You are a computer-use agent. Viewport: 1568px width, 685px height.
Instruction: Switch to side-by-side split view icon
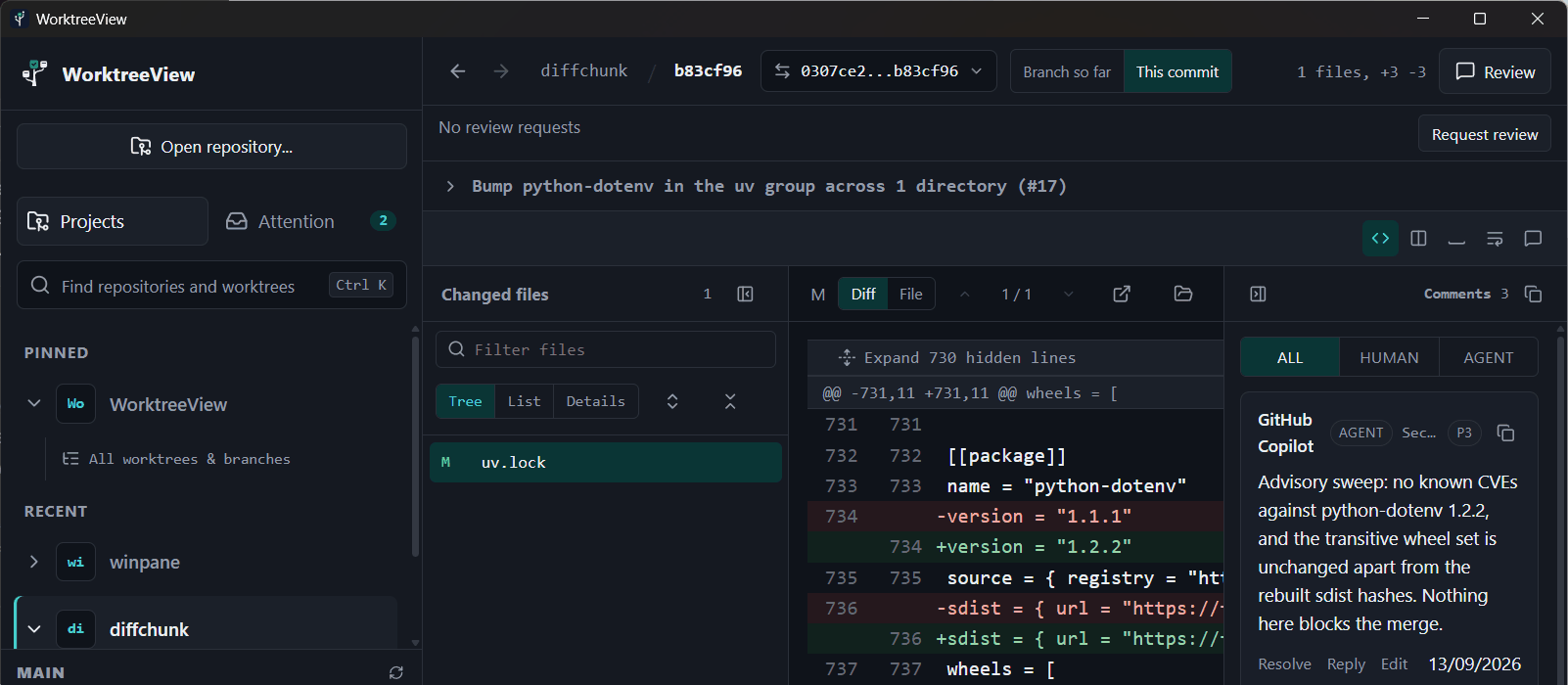[x=1418, y=238]
